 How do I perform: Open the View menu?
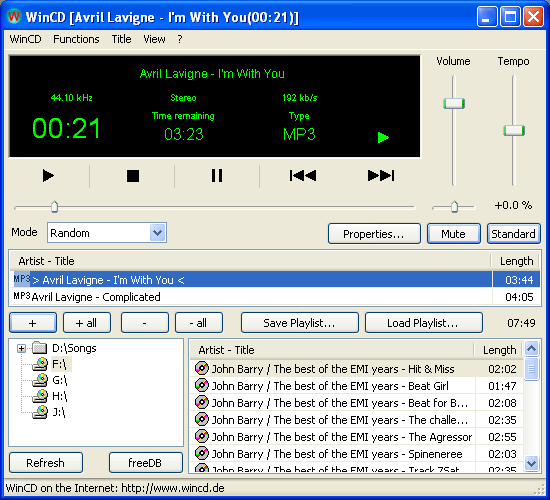pyautogui.click(x=154, y=39)
